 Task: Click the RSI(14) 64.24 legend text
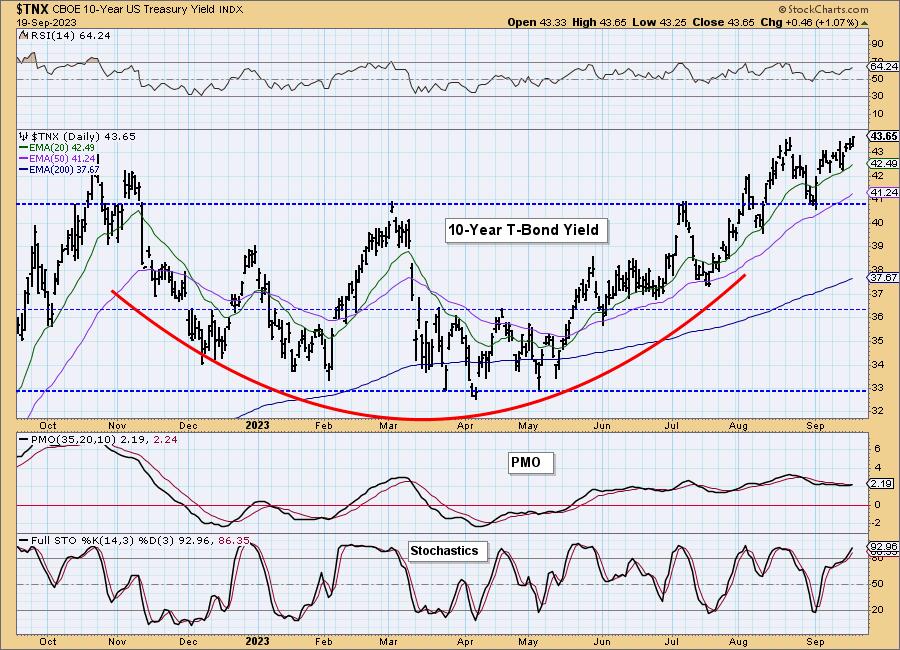tap(69, 35)
